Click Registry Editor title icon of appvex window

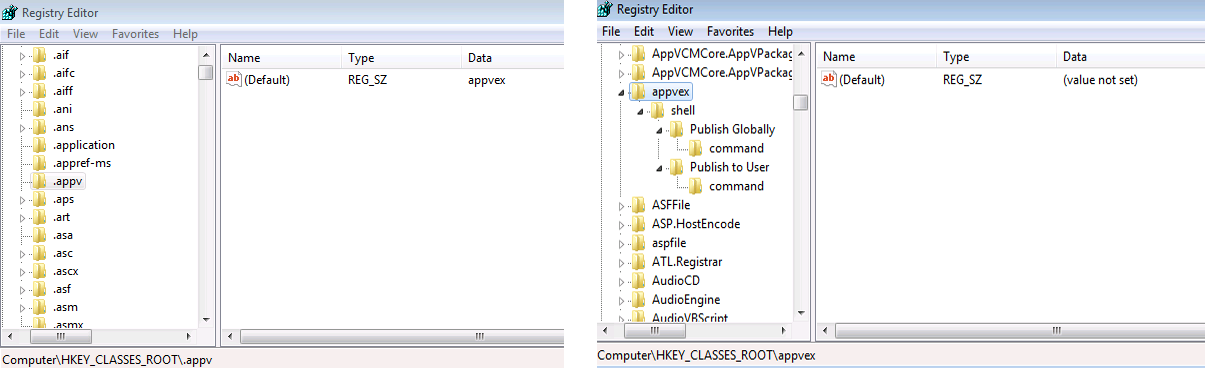pos(604,9)
